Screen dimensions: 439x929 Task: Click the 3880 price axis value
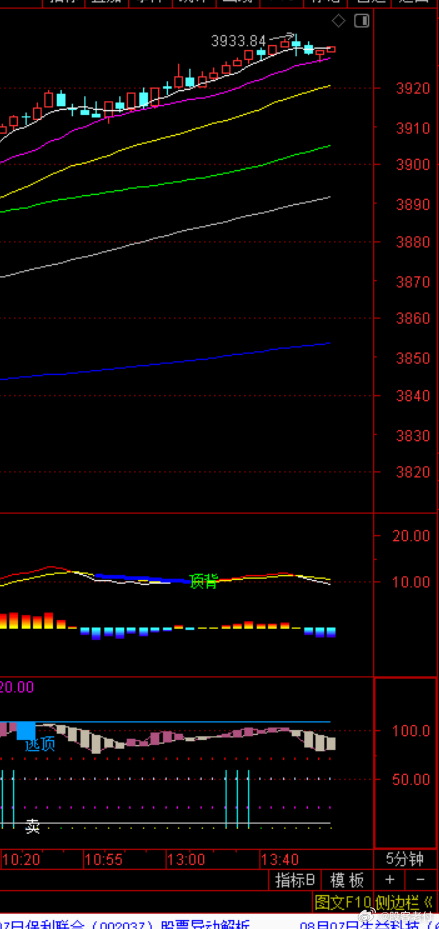click(412, 242)
